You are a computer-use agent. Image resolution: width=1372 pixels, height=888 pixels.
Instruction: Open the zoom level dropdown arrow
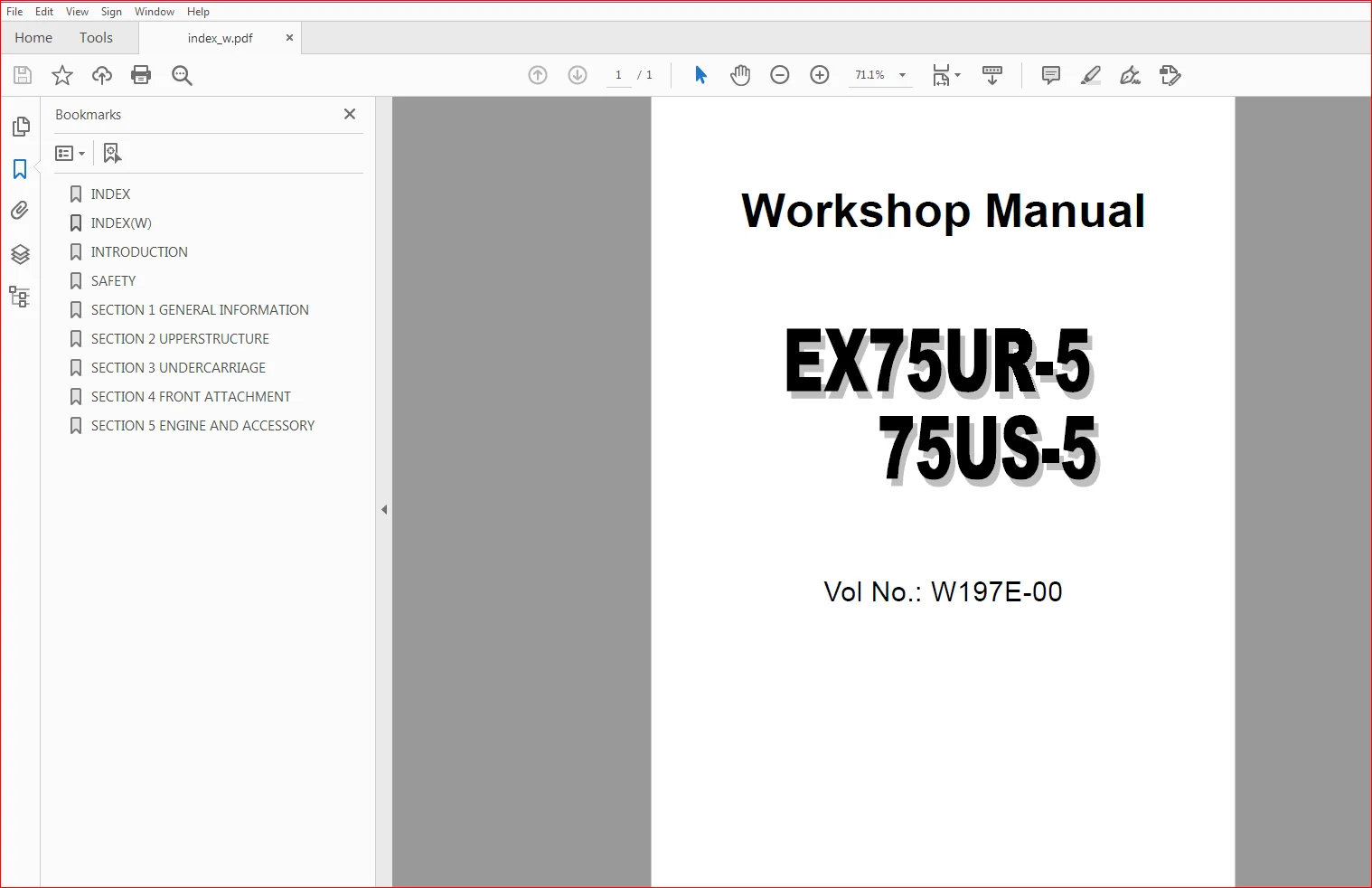[902, 75]
